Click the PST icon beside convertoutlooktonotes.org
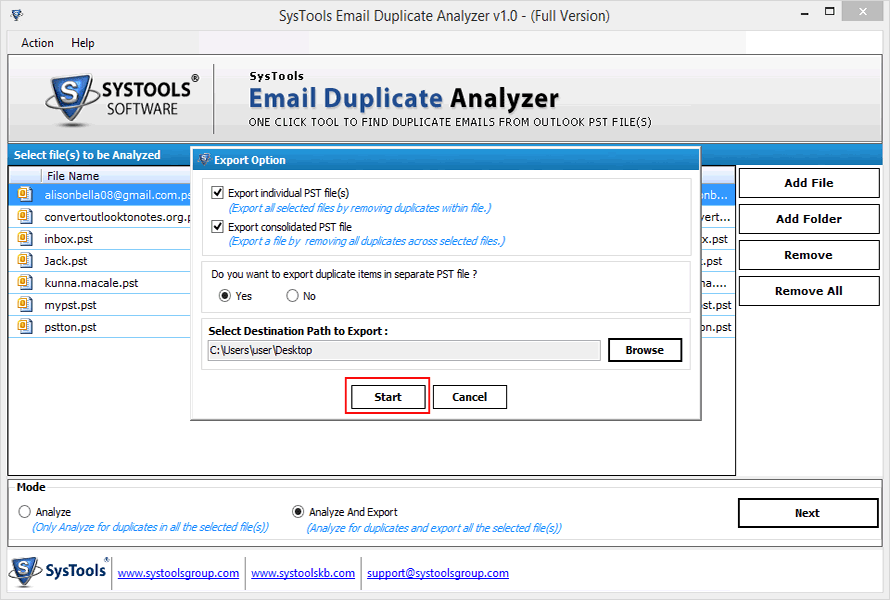 [x=24, y=216]
